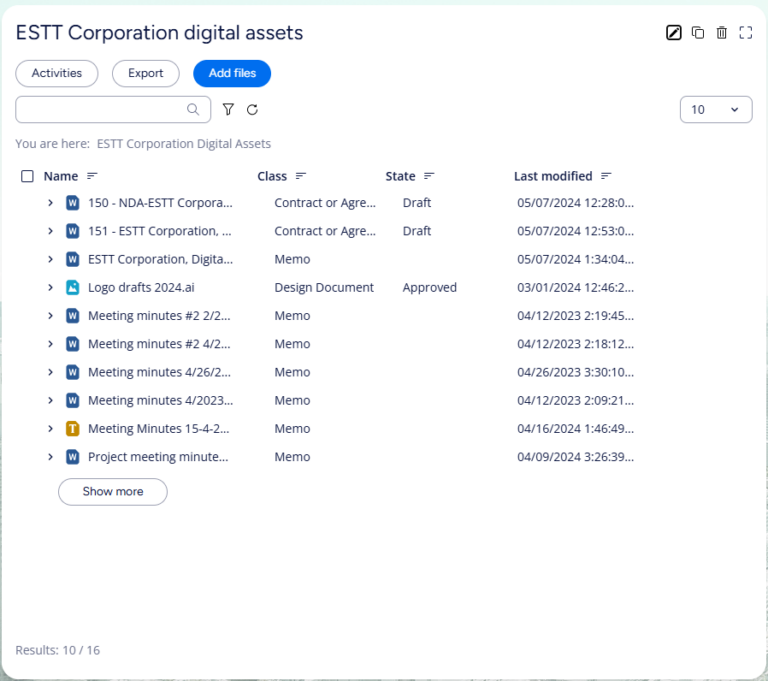
Task: Click Show more to load more files
Action: click(112, 492)
